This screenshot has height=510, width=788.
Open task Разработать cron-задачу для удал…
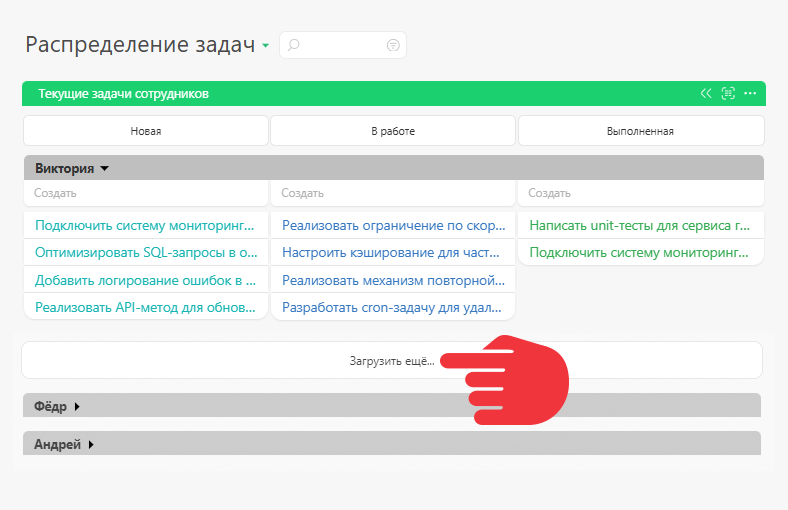(x=391, y=308)
